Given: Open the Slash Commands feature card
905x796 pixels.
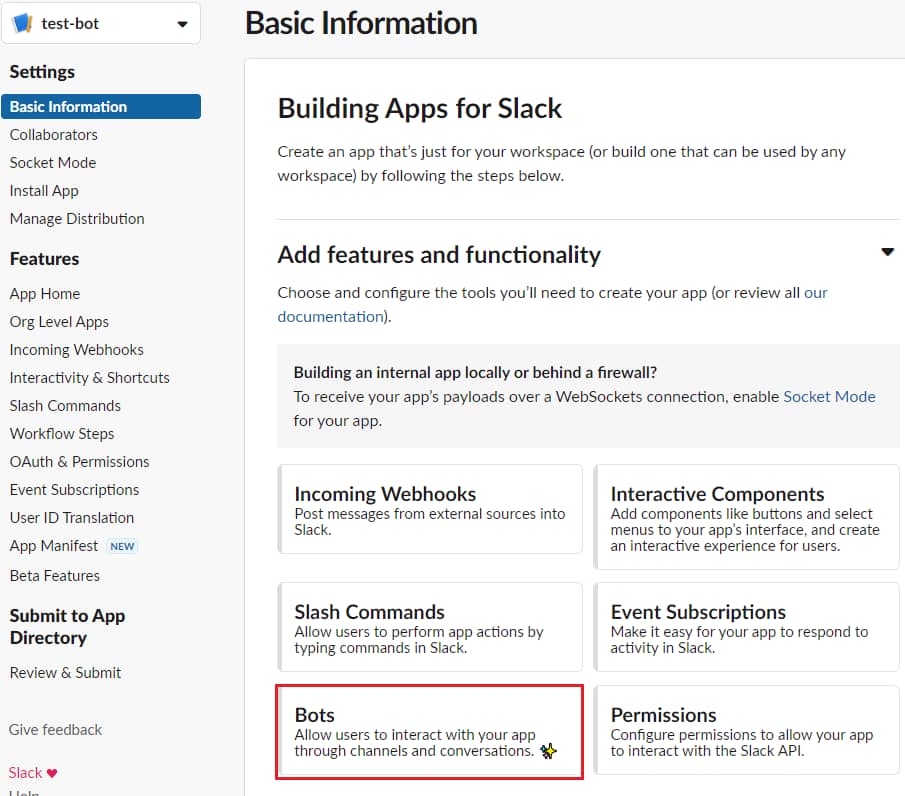Looking at the screenshot, I should point(430,627).
